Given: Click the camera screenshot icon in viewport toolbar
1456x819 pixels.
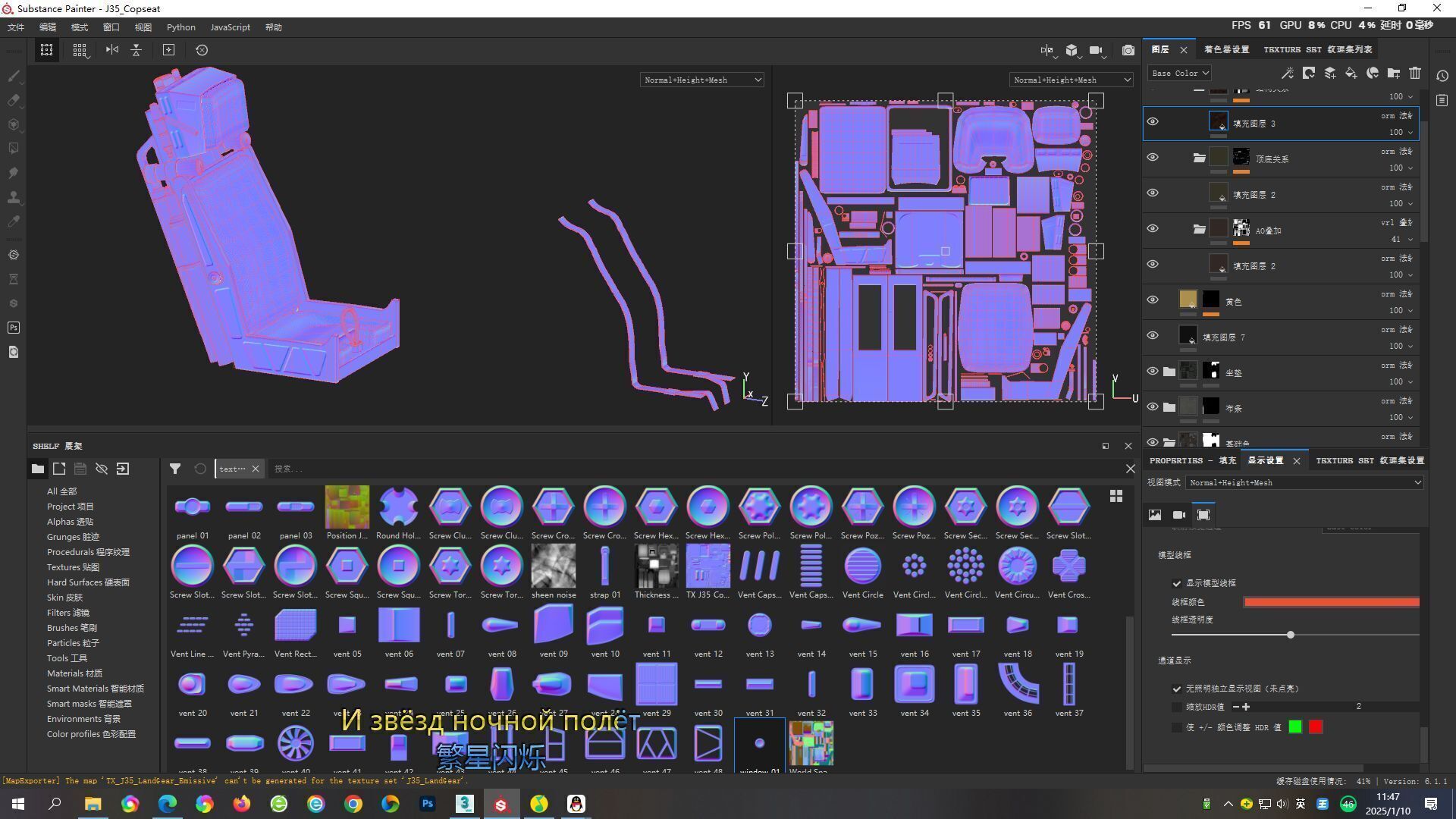Looking at the screenshot, I should coord(1128,50).
